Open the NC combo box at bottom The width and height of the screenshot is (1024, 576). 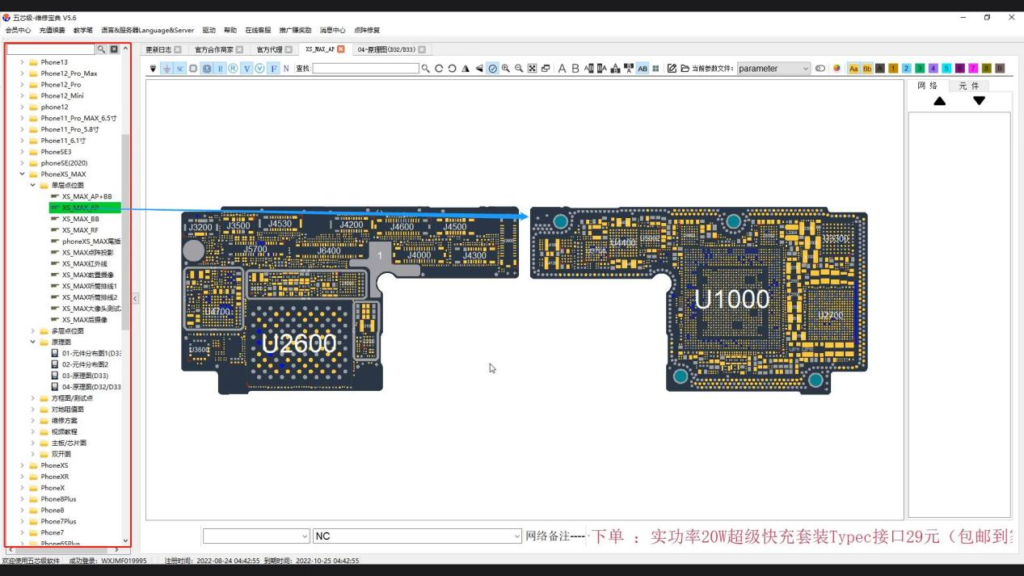(x=417, y=536)
